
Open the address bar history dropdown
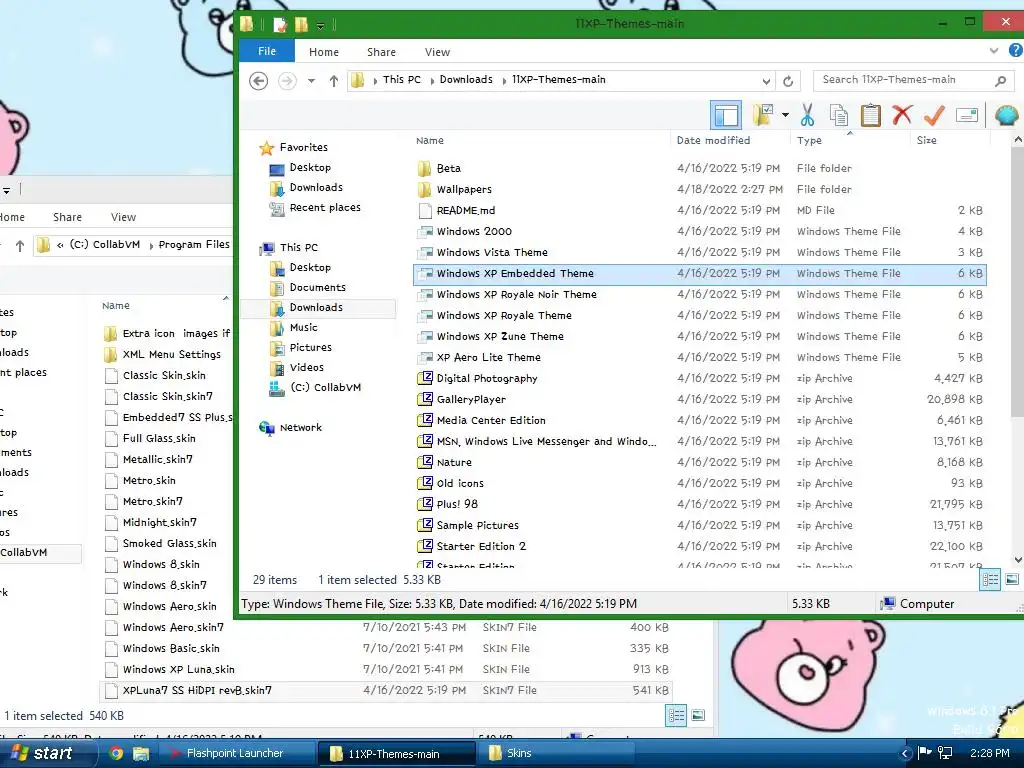(x=766, y=81)
